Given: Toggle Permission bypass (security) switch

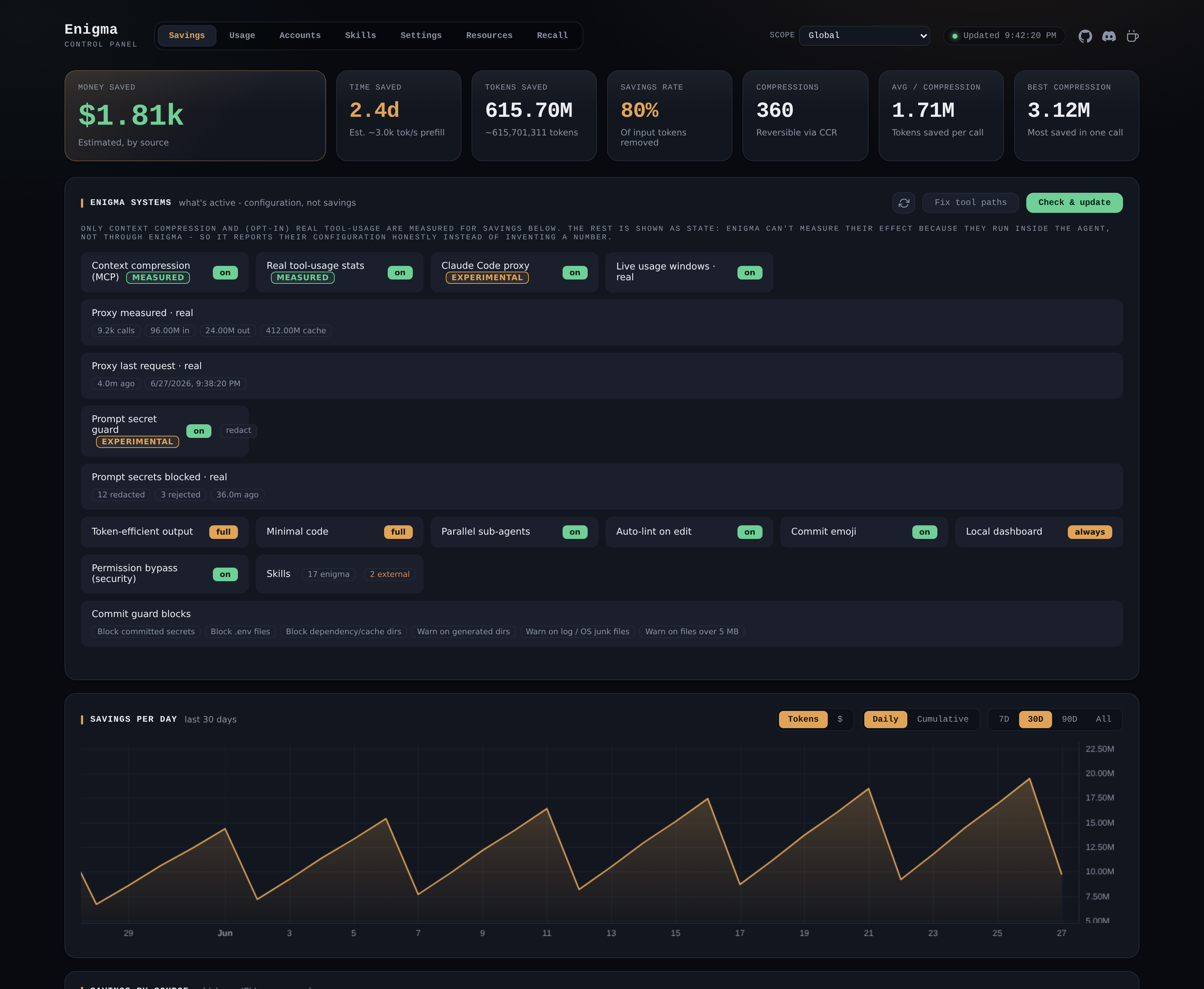Looking at the screenshot, I should [x=225, y=574].
